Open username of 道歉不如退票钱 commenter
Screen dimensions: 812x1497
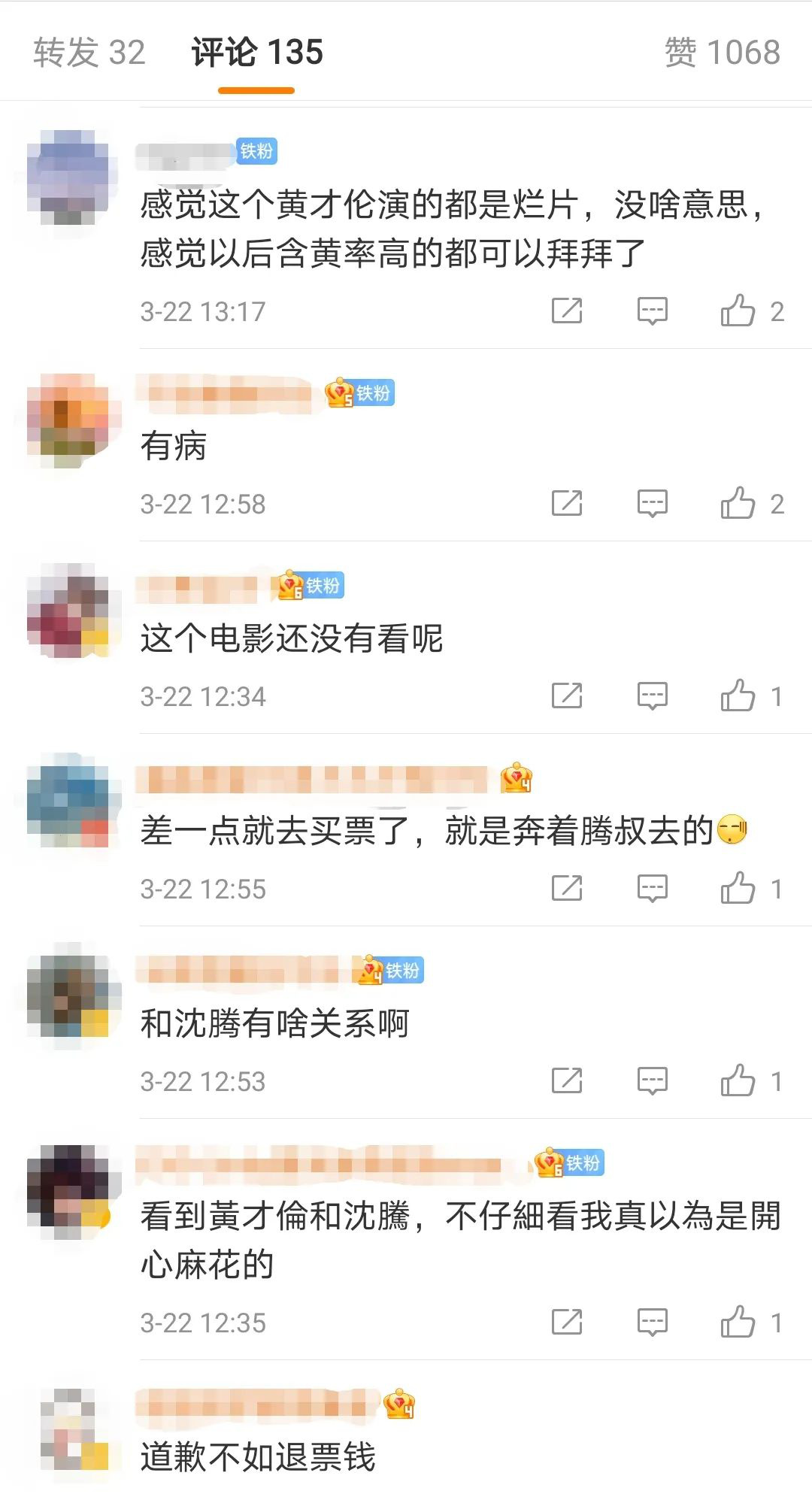(256, 1405)
